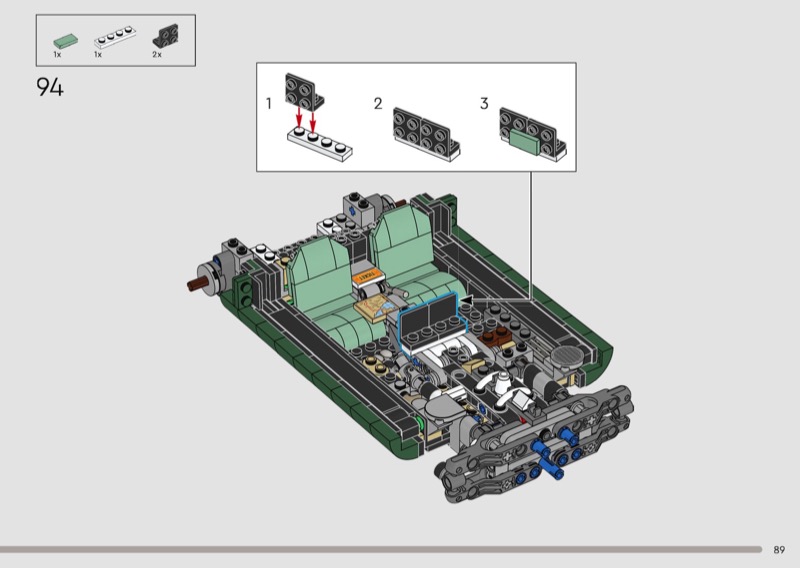800x568 pixels.
Task: Click sub-step number 1 label
Action: 269,104
